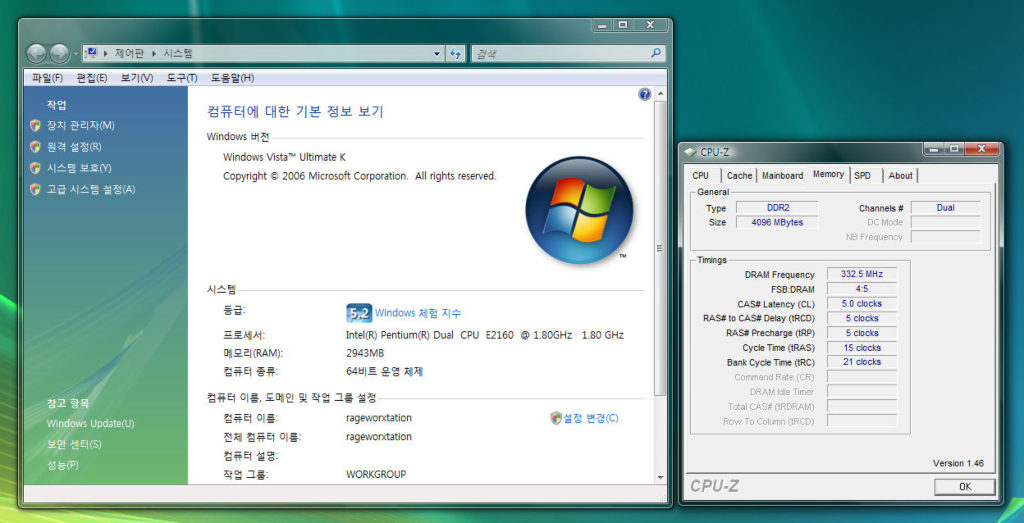This screenshot has height=523, width=1024.
Task: Click OK button in CPU-Z
Action: pos(965,486)
